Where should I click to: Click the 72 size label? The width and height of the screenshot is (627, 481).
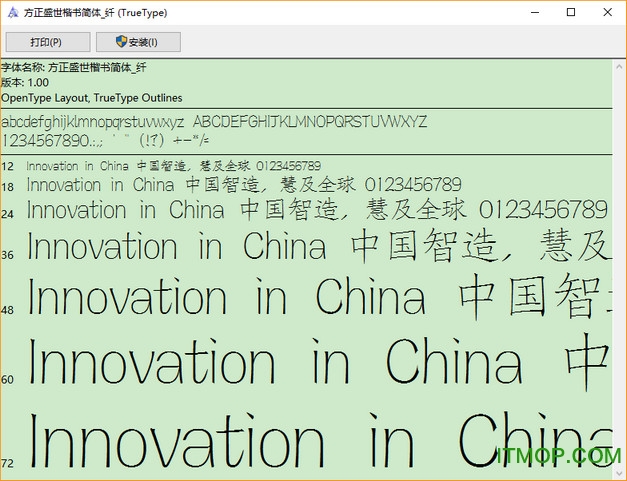tap(8, 464)
